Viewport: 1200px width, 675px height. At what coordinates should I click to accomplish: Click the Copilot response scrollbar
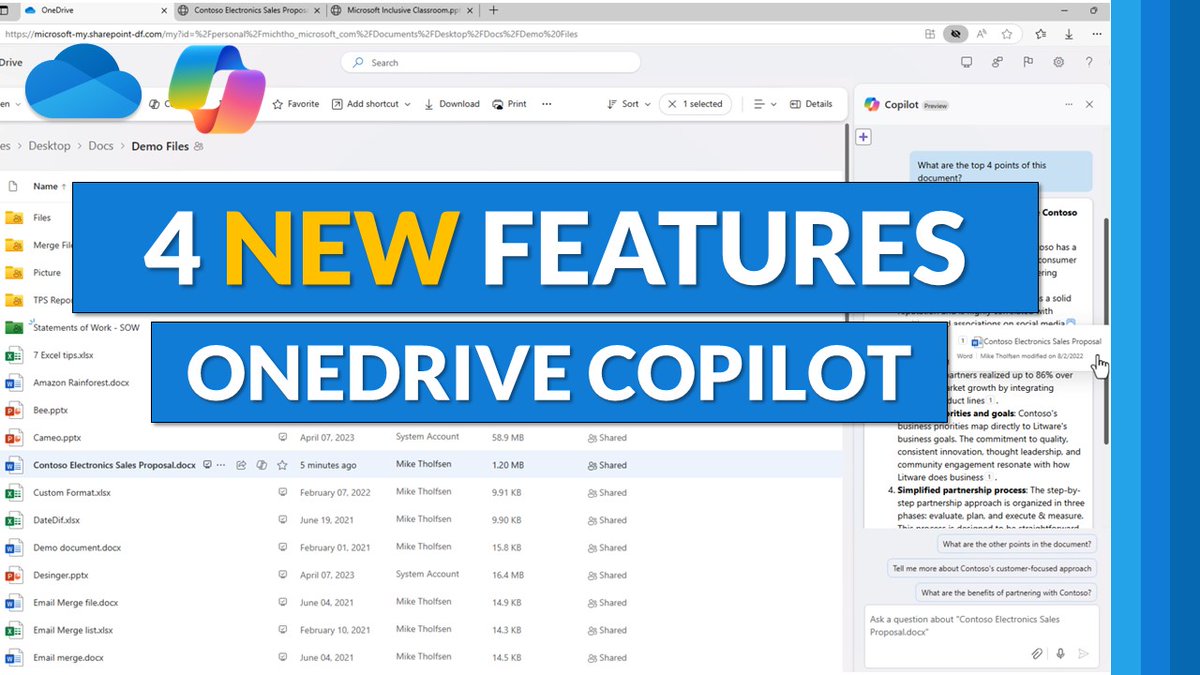click(1104, 330)
